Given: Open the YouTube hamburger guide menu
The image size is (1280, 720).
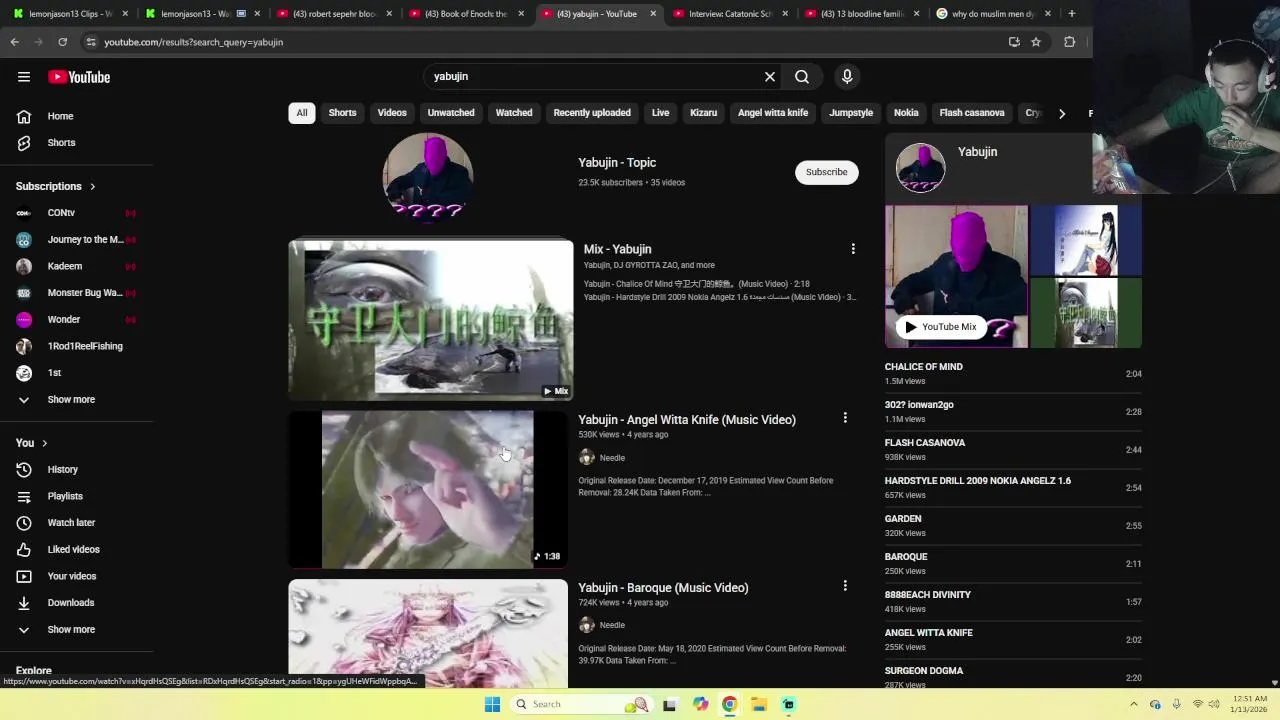Looking at the screenshot, I should point(24,77).
